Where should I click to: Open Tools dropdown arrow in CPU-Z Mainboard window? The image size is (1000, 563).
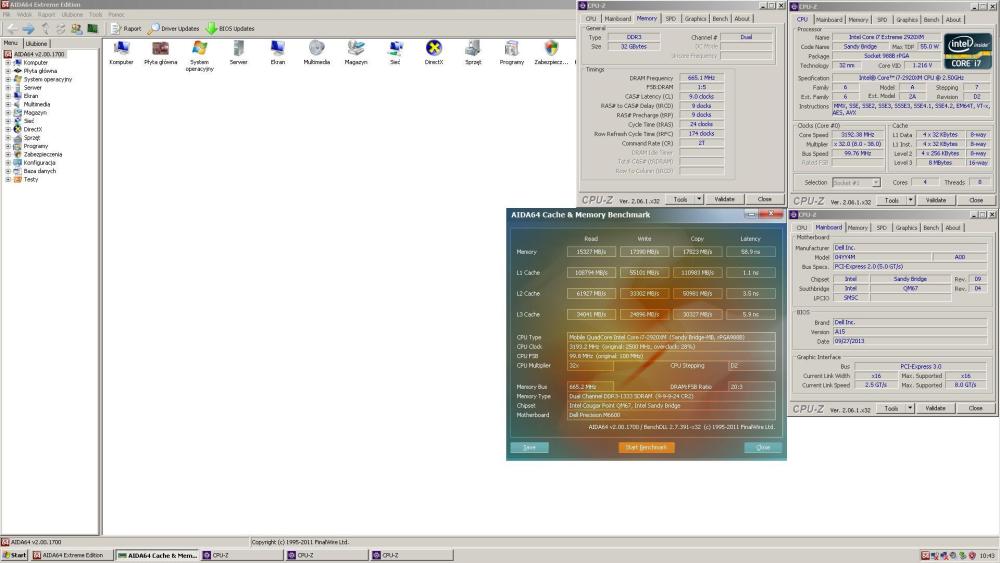click(x=910, y=408)
